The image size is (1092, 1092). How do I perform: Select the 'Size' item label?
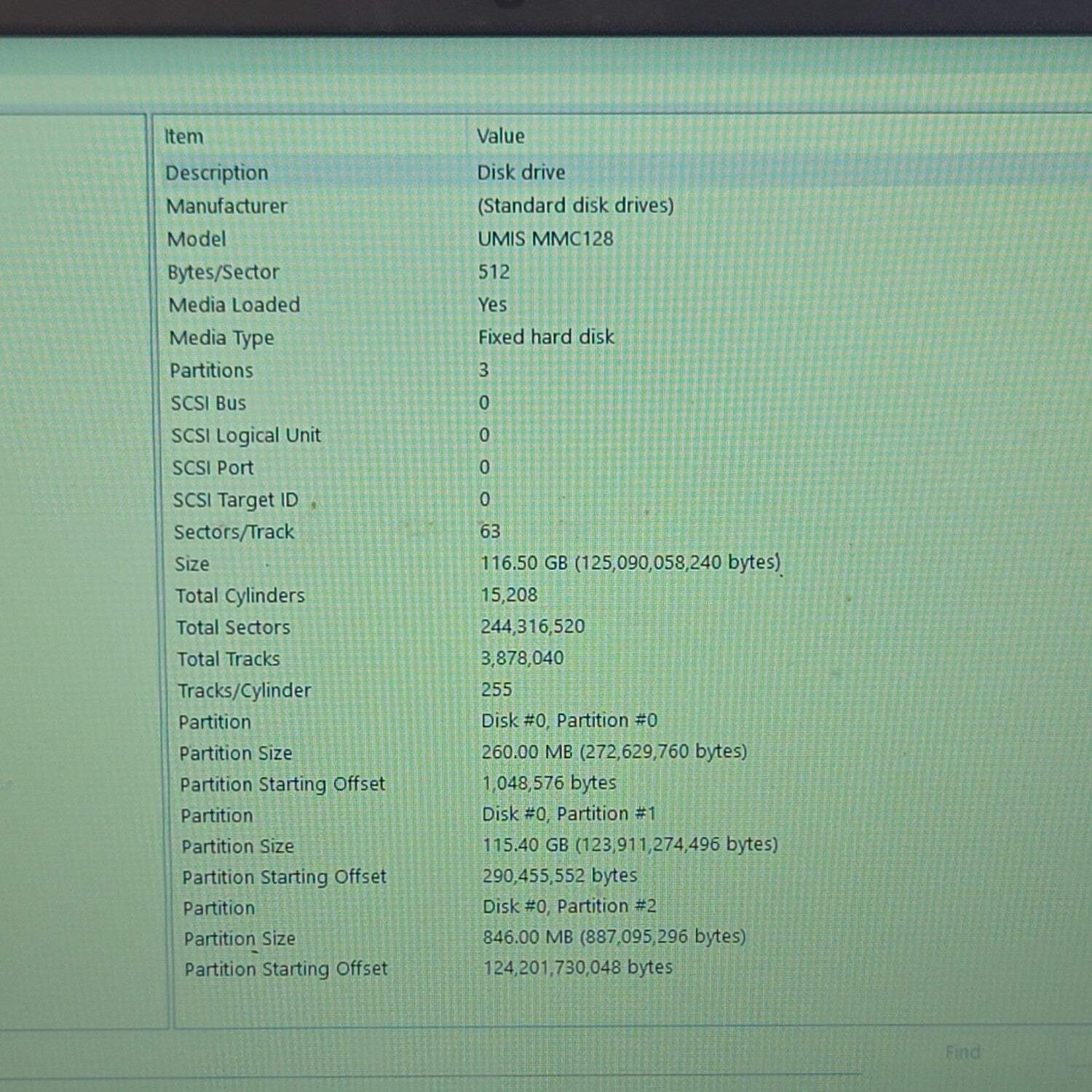coord(191,564)
